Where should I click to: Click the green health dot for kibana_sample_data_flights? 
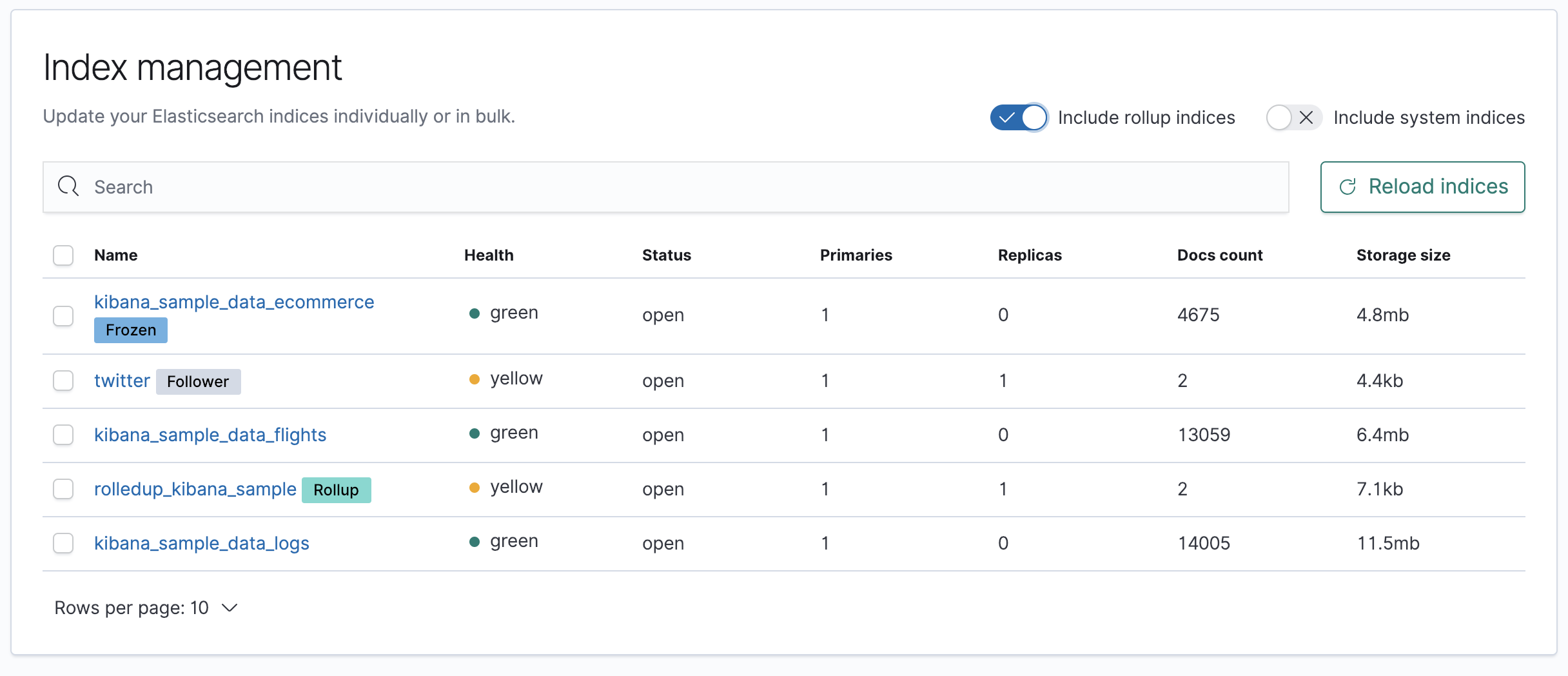coord(476,433)
